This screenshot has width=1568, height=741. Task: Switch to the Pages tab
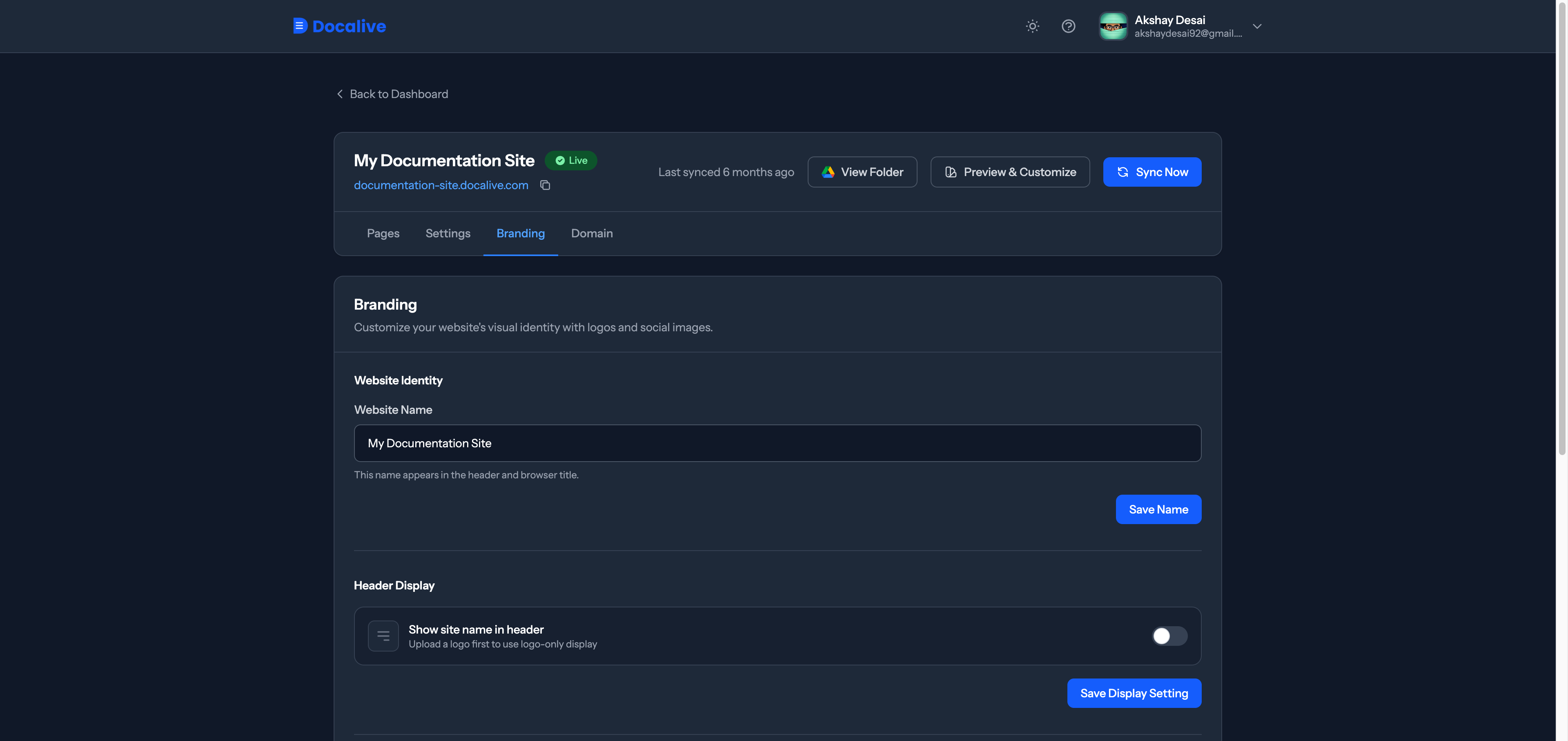pyautogui.click(x=383, y=233)
